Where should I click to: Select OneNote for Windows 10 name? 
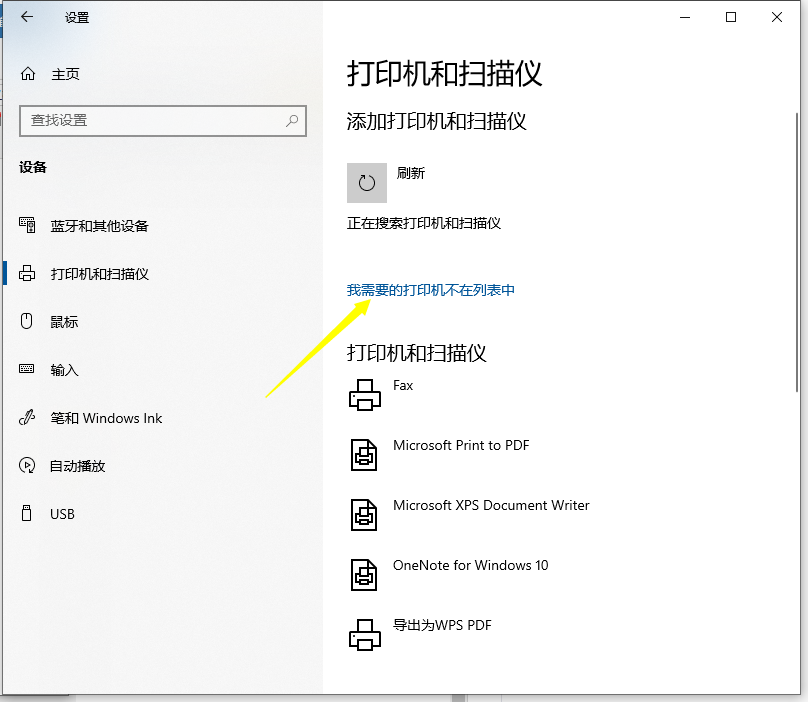pos(470,565)
